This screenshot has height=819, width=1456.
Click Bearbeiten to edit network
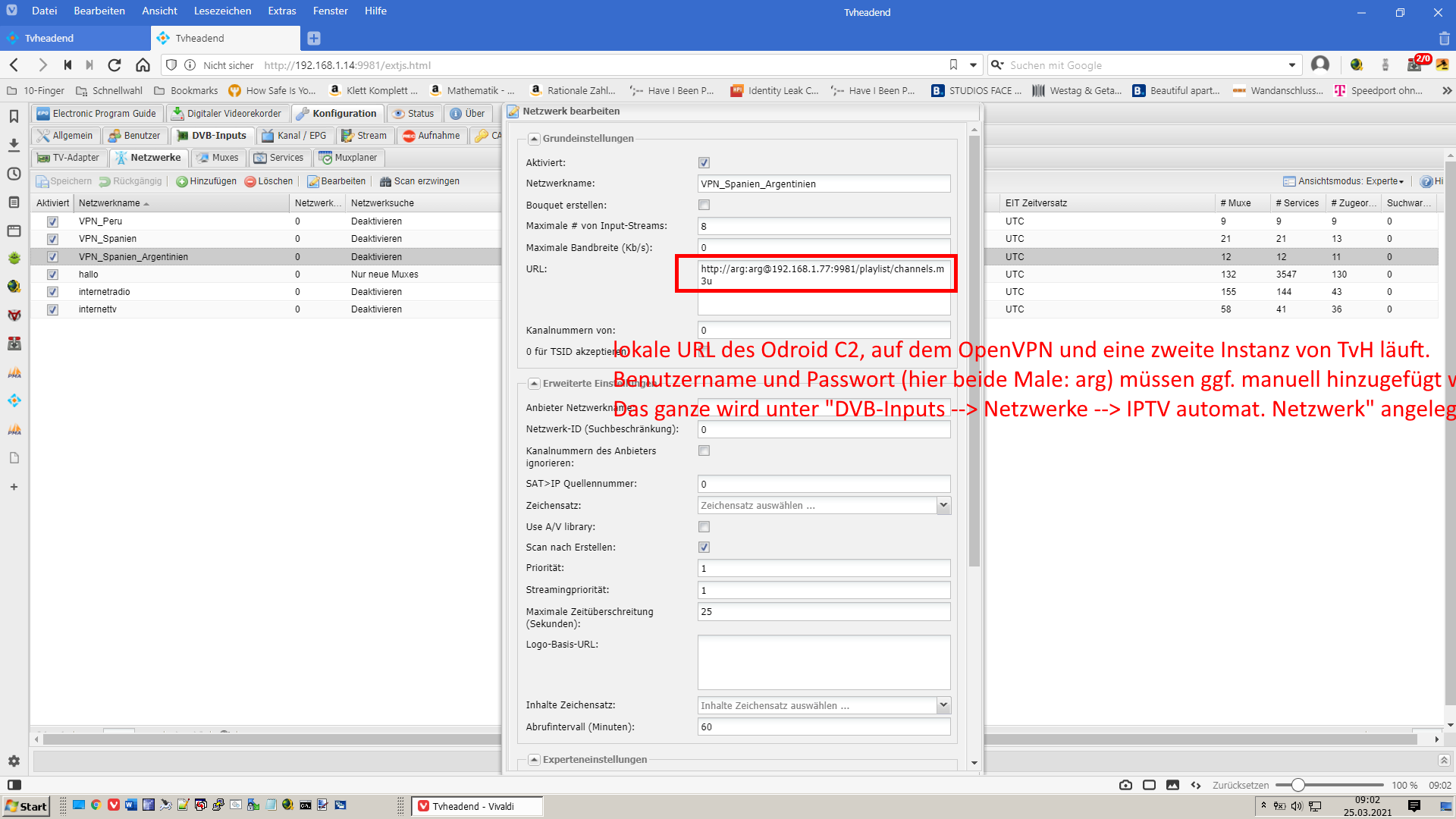click(x=336, y=181)
